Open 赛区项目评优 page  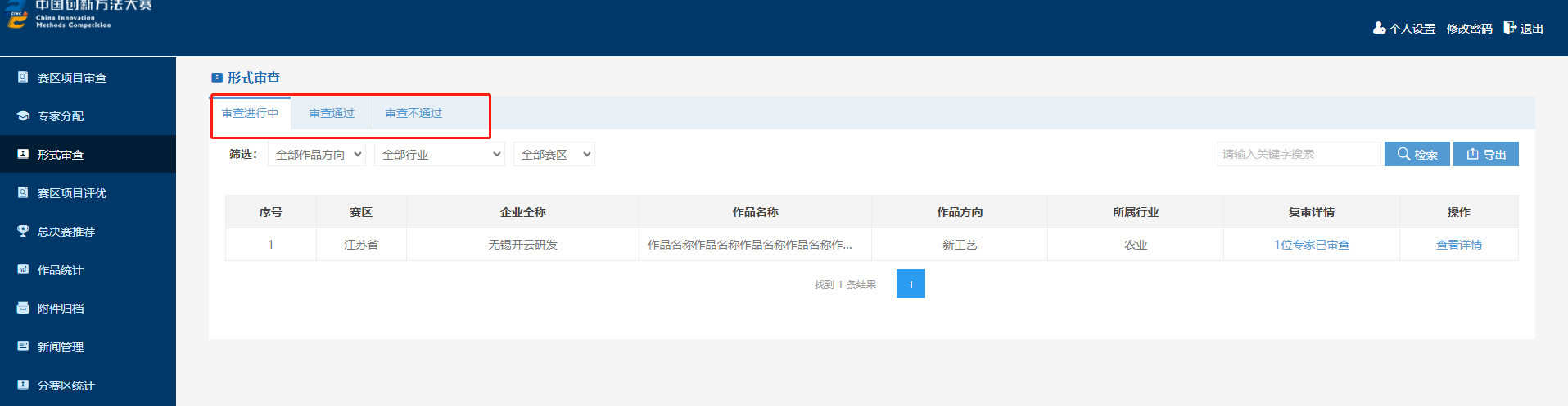click(x=88, y=193)
